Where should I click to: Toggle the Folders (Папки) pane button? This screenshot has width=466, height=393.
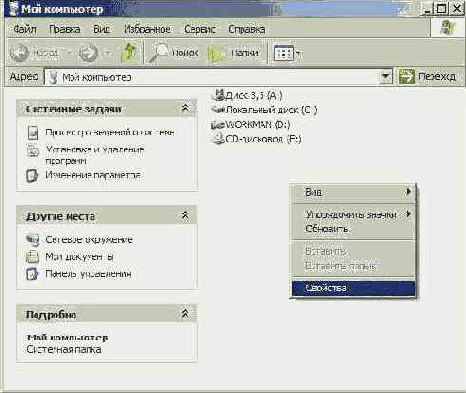234,53
